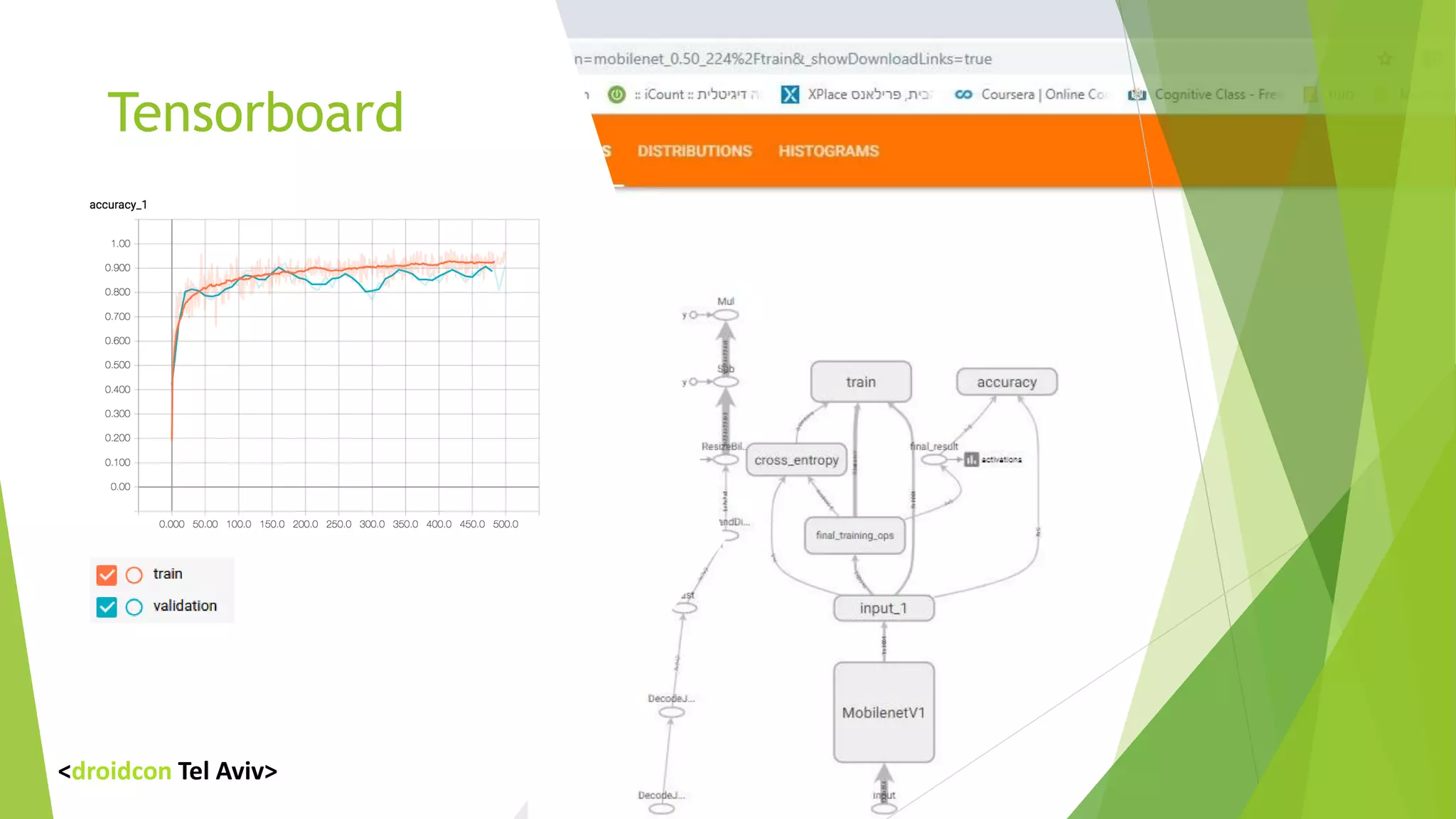Select the input_1 graph node
Image resolution: width=1456 pixels, height=819 pixels.
tap(884, 609)
